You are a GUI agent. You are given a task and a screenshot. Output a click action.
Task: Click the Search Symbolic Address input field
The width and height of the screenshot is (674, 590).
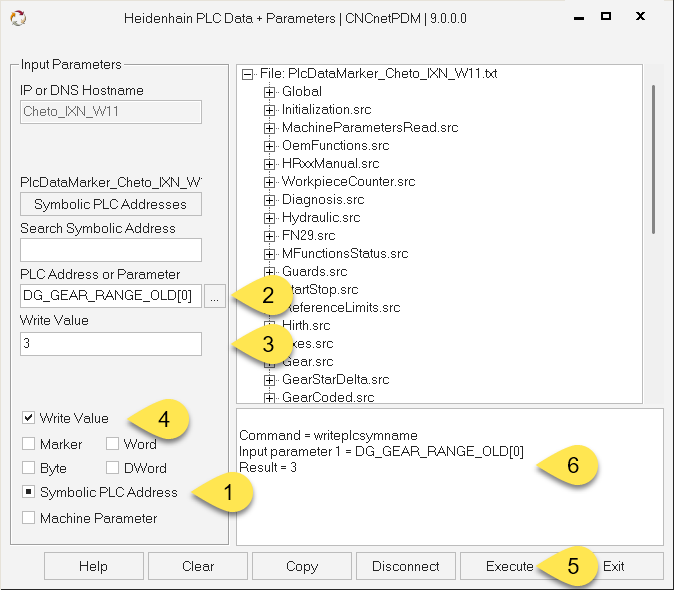tap(110, 250)
